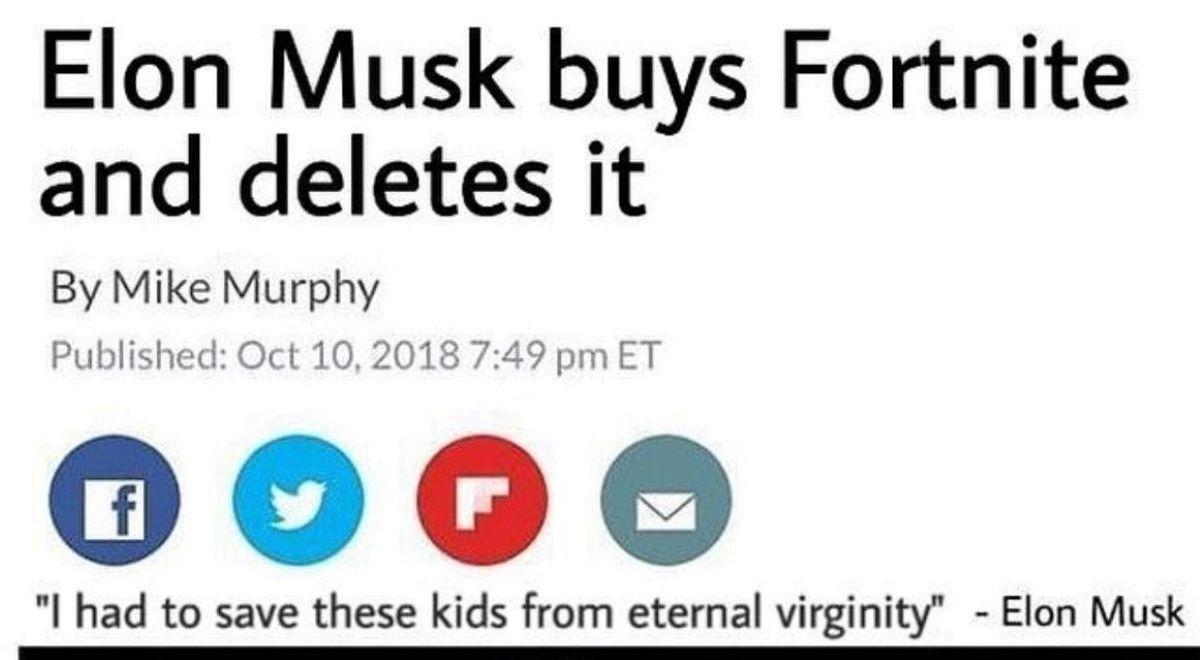Click the '- Elon Musk' quote attribution
1200x660 pixels.
[1076, 612]
